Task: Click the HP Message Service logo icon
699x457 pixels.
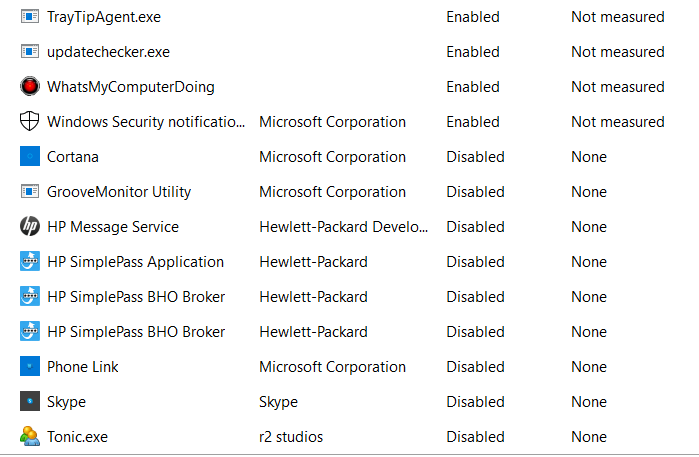Action: point(29,227)
